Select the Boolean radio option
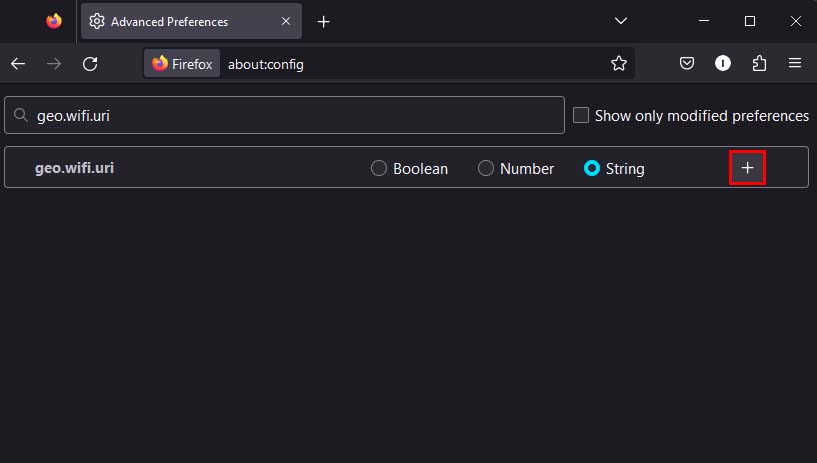Screen dimensions: 817x463 click(x=379, y=169)
